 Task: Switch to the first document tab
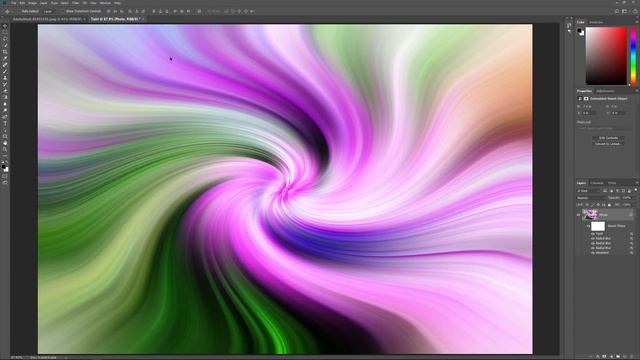click(47, 19)
